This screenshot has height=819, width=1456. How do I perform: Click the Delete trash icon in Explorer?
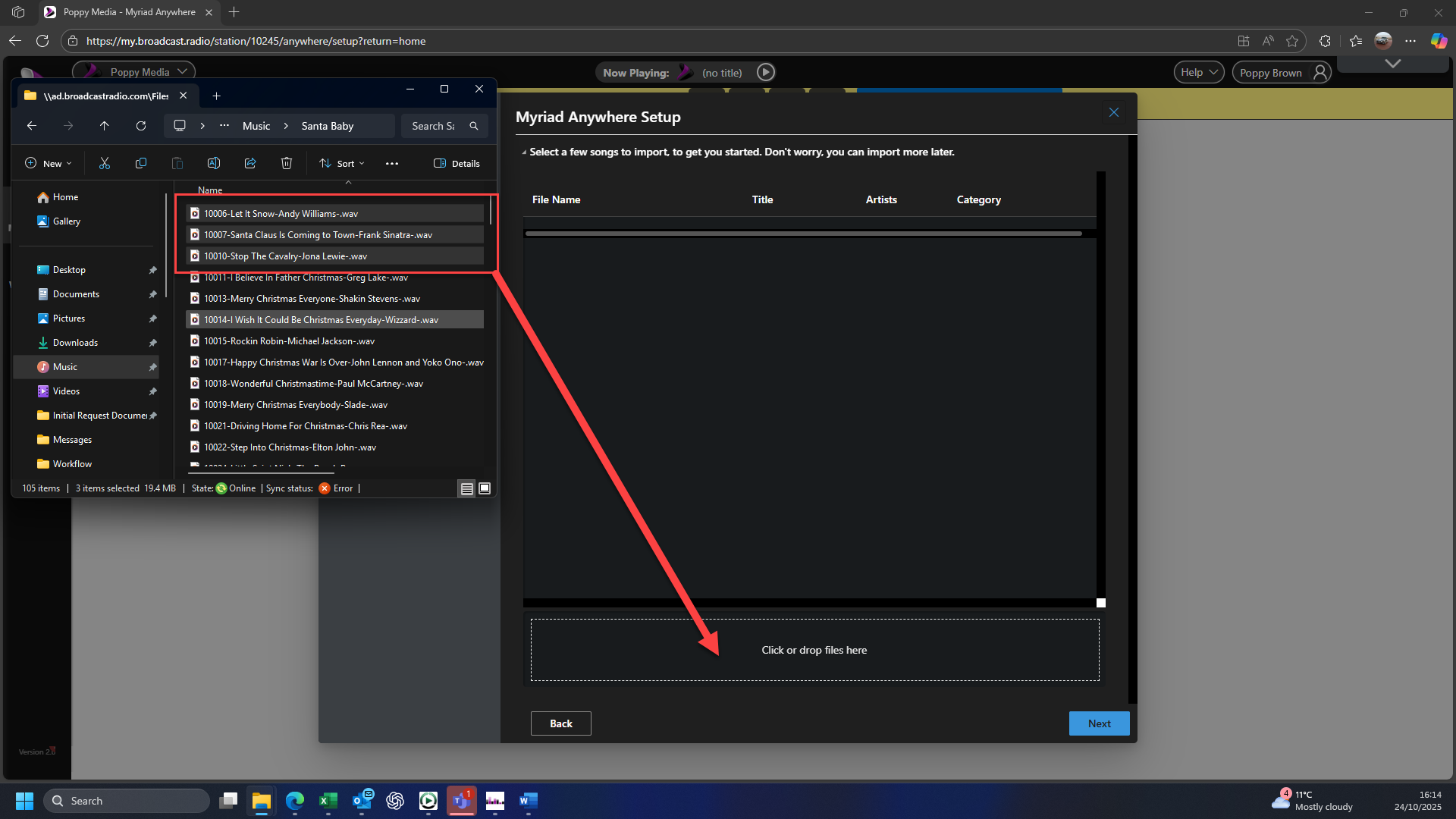point(287,163)
